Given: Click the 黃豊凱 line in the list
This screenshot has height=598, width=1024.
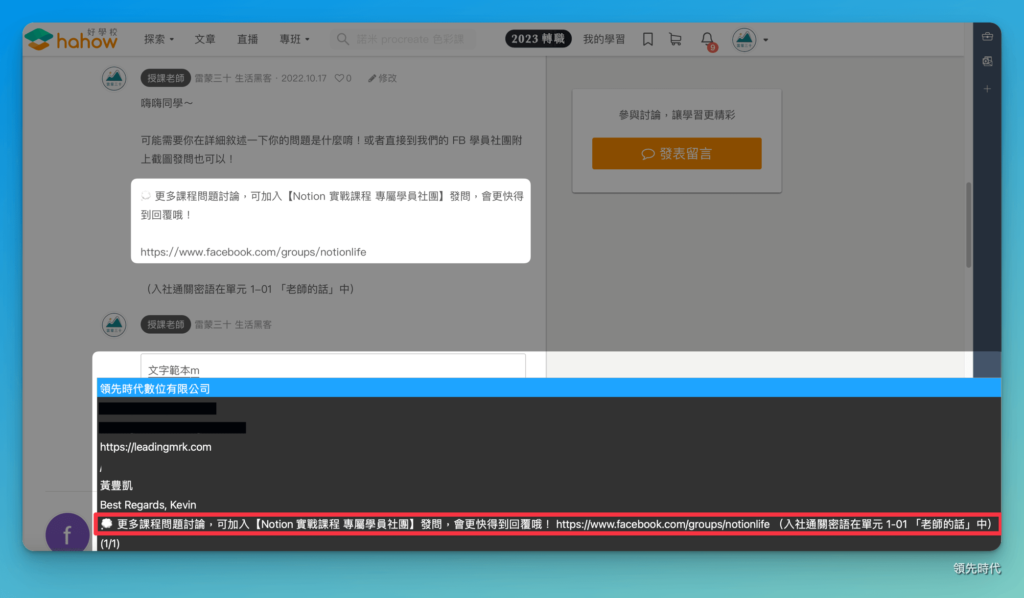Looking at the screenshot, I should coord(116,486).
